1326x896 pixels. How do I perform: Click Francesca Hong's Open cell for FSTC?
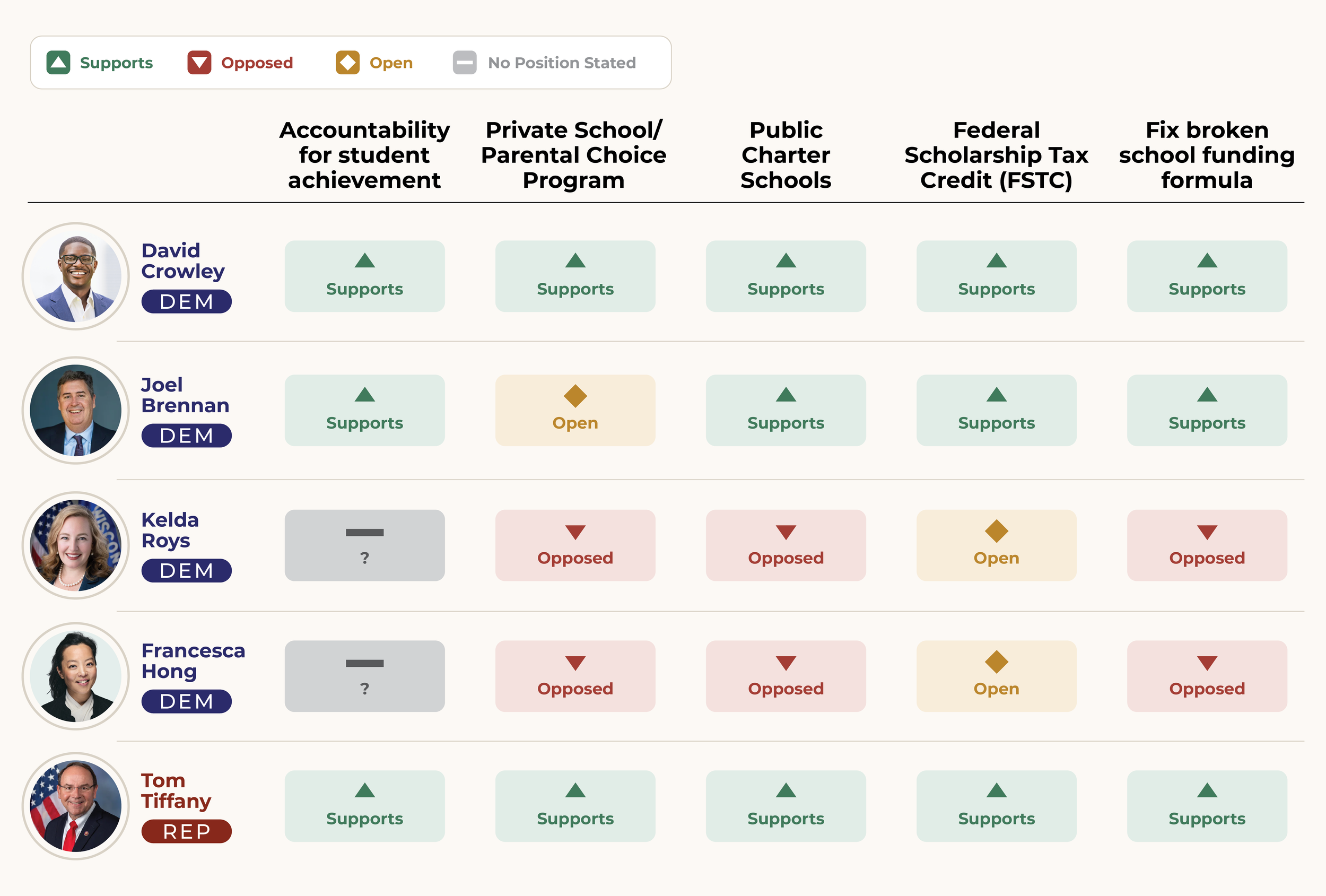(996, 676)
